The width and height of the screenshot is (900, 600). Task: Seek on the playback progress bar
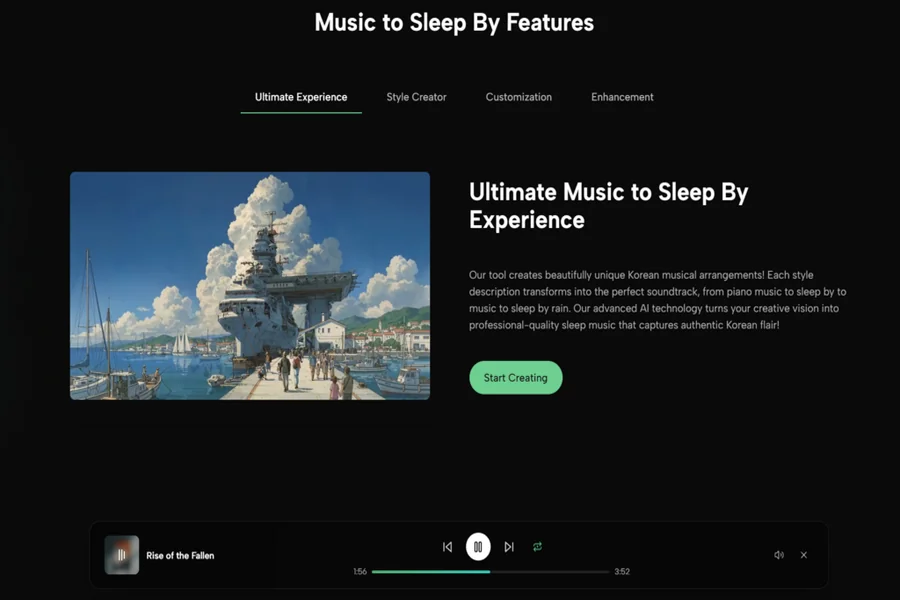pos(490,572)
